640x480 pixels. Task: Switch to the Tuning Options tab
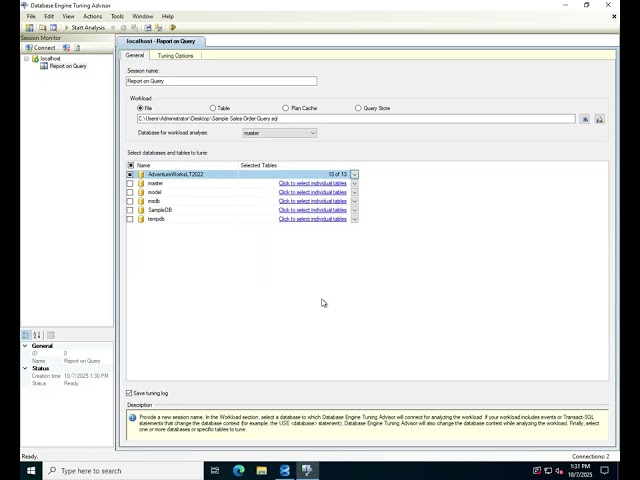coord(175,56)
